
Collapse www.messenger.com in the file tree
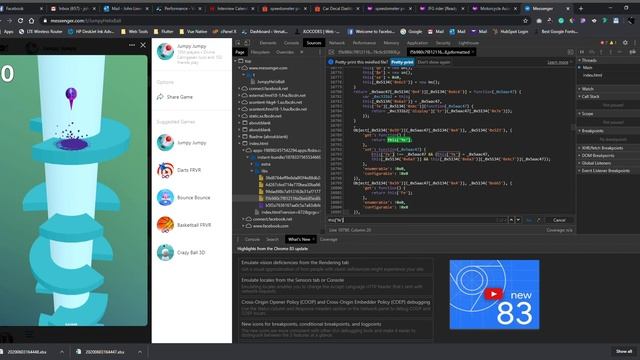[240, 68]
